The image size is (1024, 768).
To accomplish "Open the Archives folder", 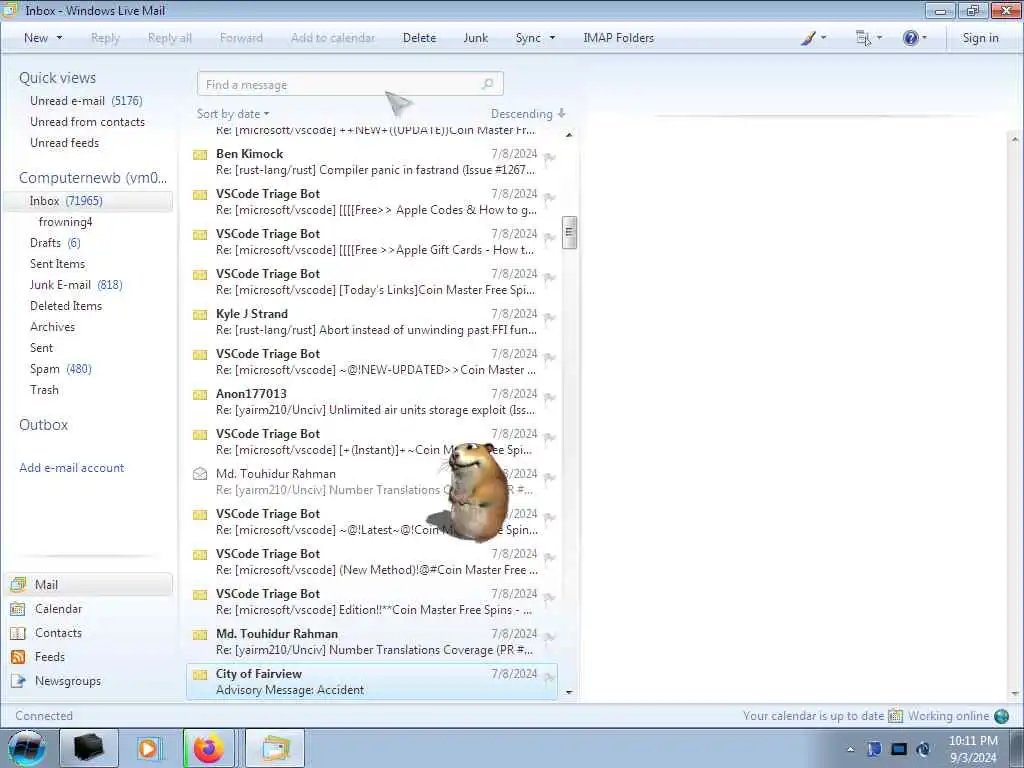I will click(x=52, y=327).
